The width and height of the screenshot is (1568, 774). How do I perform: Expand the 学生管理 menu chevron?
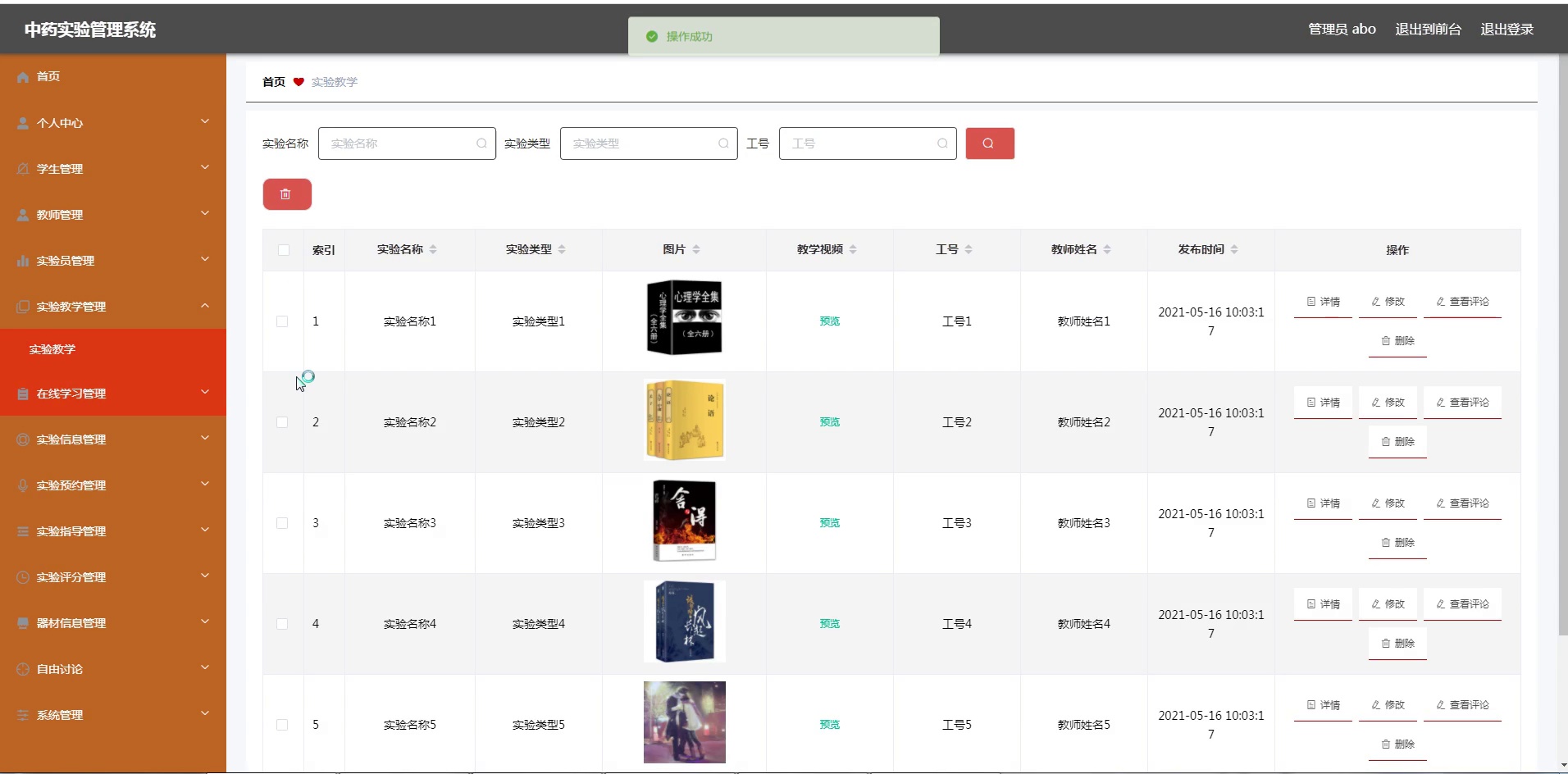tap(205, 167)
